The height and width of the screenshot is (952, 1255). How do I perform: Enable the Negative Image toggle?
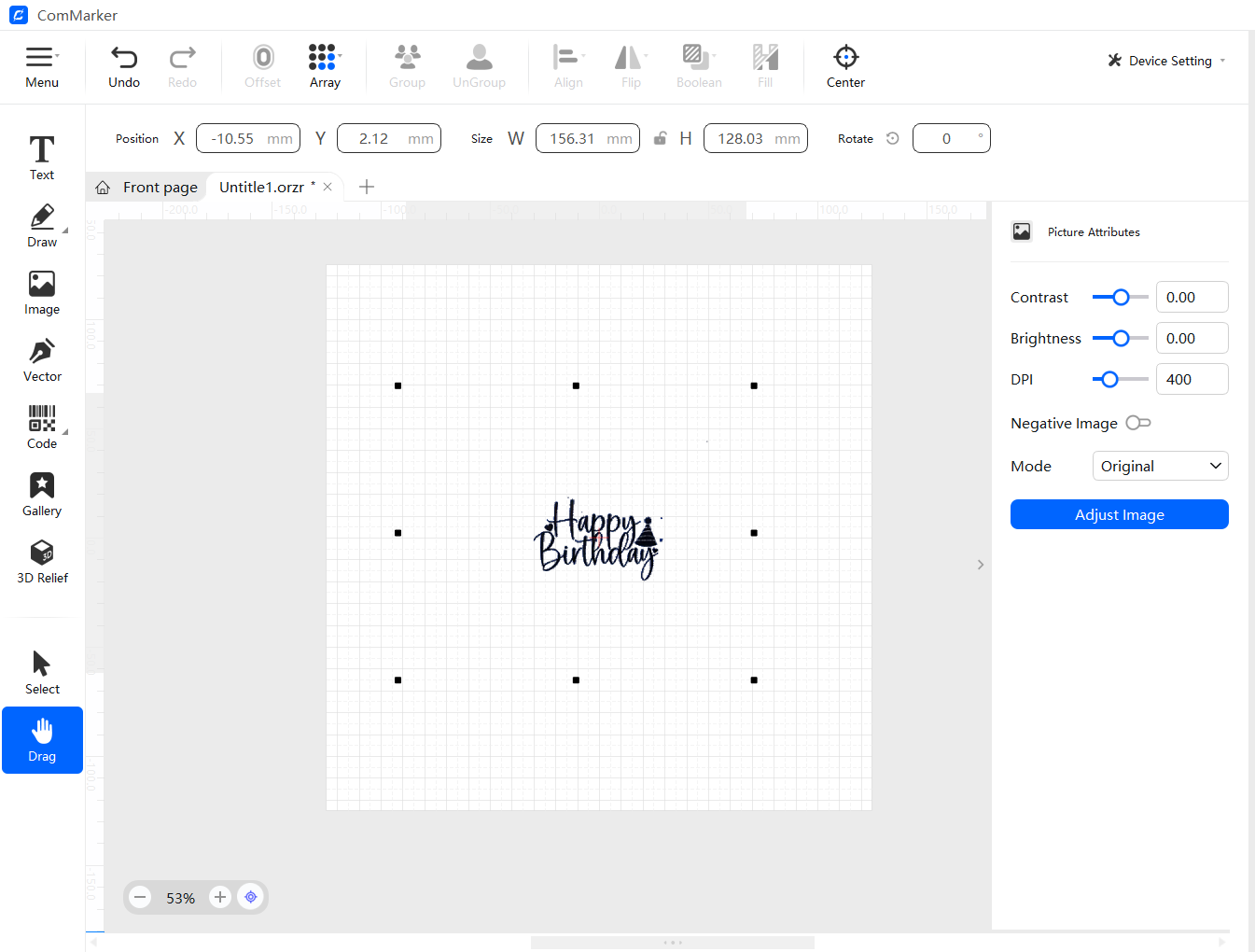[x=1137, y=423]
